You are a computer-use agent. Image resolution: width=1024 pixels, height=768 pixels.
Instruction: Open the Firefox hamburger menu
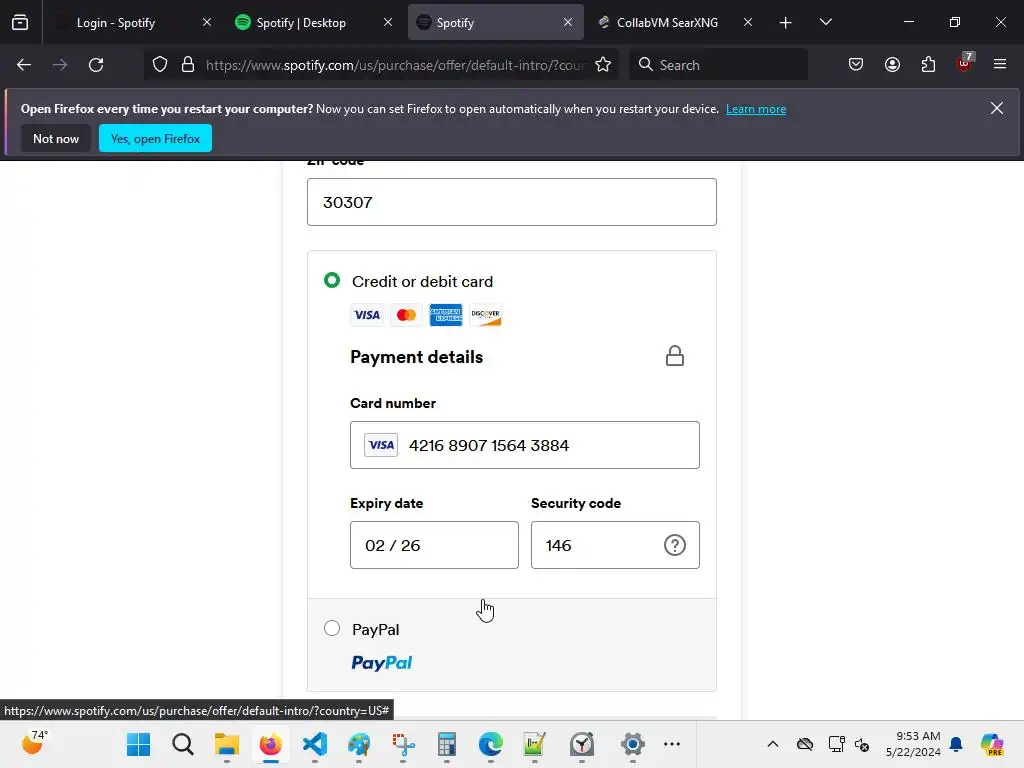click(1000, 64)
